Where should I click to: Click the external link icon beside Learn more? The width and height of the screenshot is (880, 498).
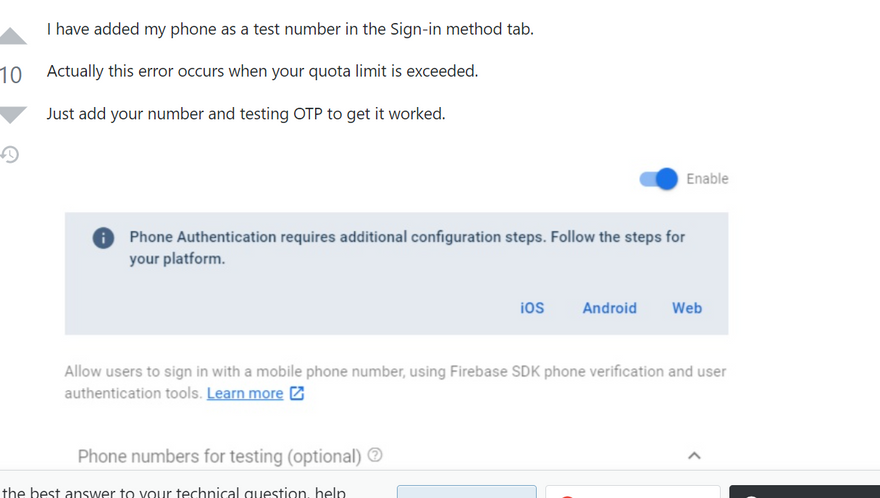[x=297, y=393]
